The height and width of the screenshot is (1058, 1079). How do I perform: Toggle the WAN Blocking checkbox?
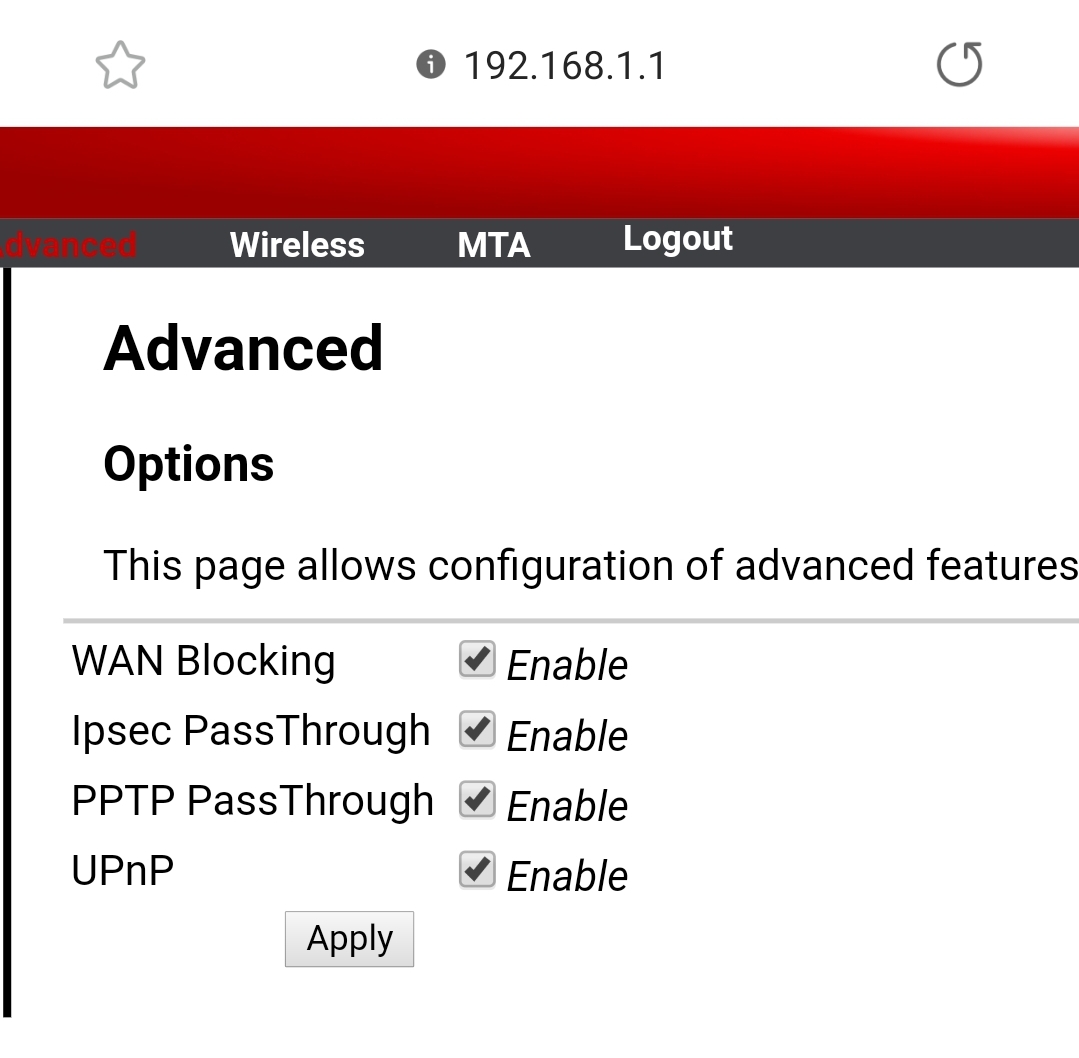point(477,660)
